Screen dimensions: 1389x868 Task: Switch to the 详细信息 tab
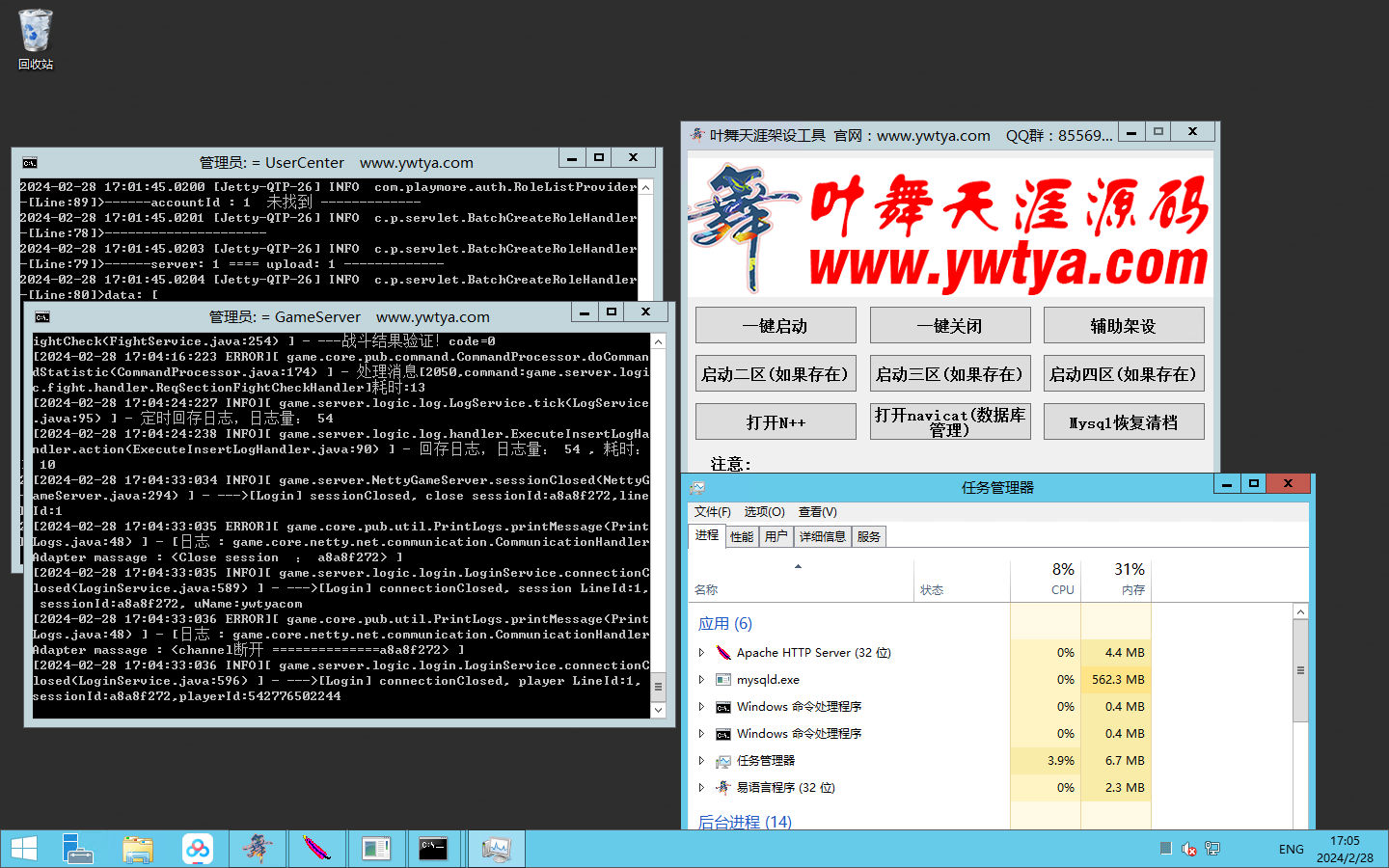823,536
